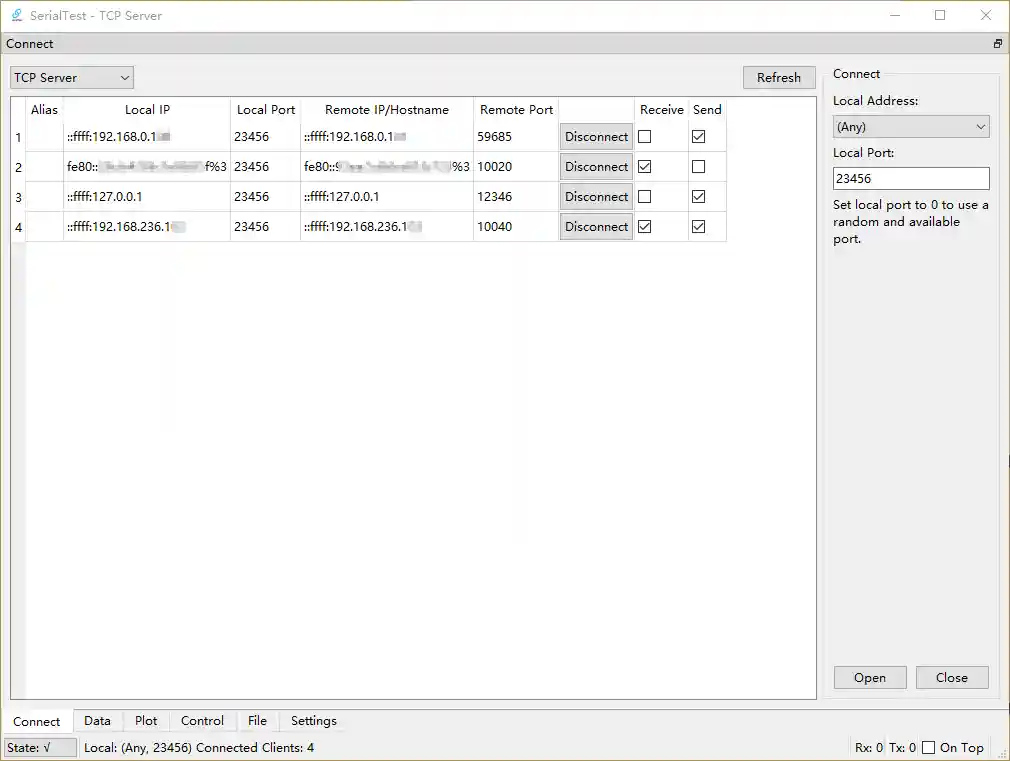
Task: Disconnect the 127.0.0.1 client
Action: point(596,196)
